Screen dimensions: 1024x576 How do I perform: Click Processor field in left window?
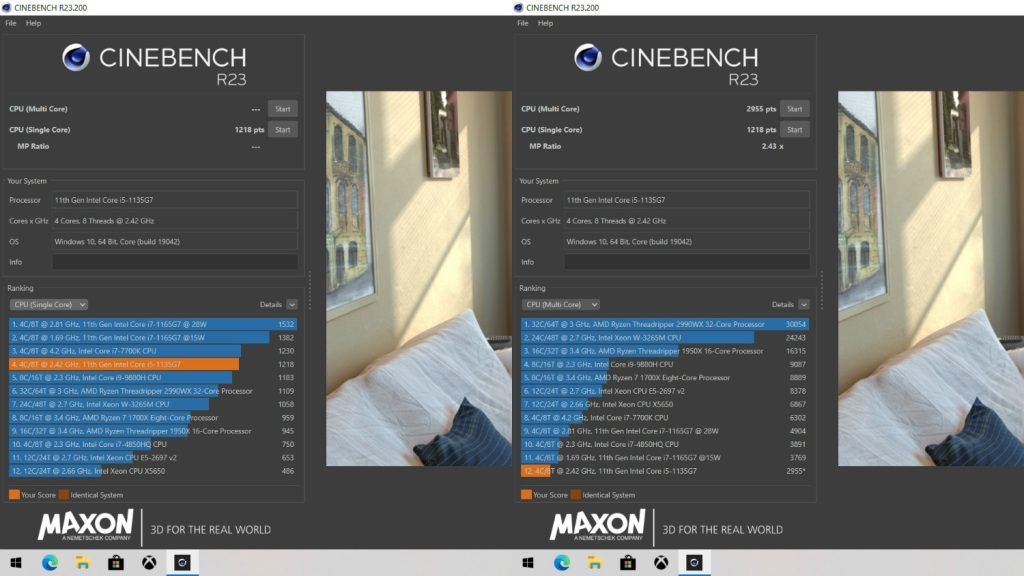click(175, 200)
